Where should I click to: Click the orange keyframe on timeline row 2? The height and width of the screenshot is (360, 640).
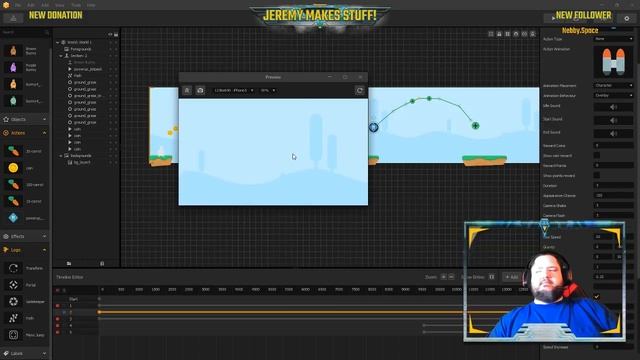click(99, 312)
